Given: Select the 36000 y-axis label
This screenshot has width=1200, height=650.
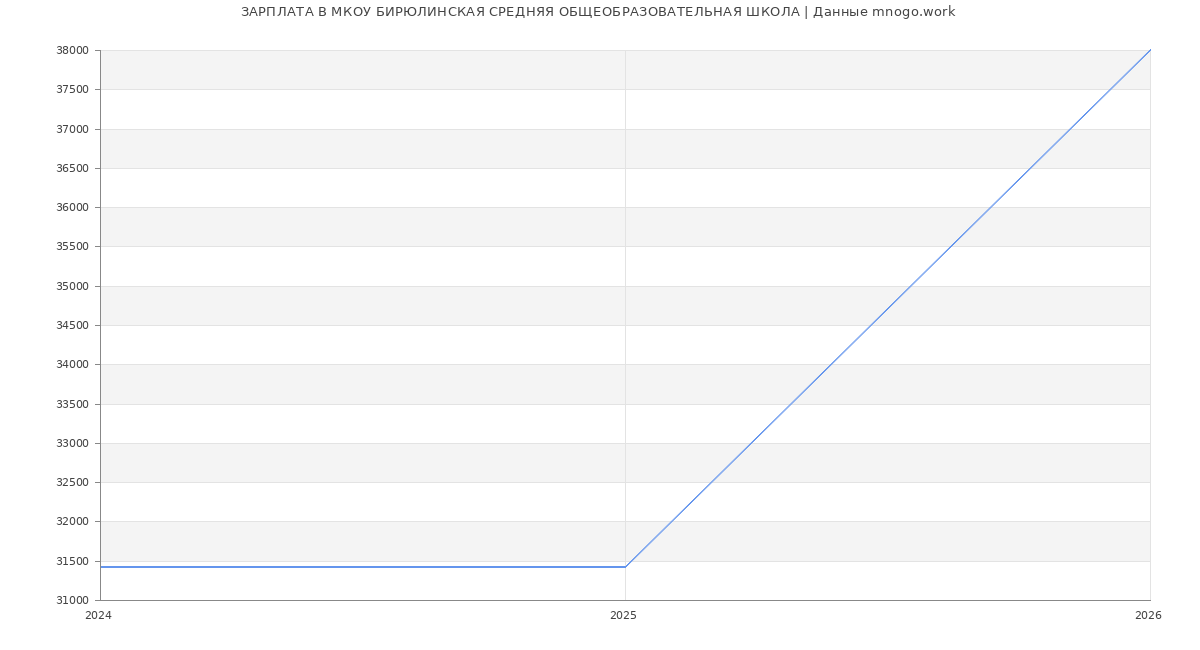Looking at the screenshot, I should pos(72,208).
